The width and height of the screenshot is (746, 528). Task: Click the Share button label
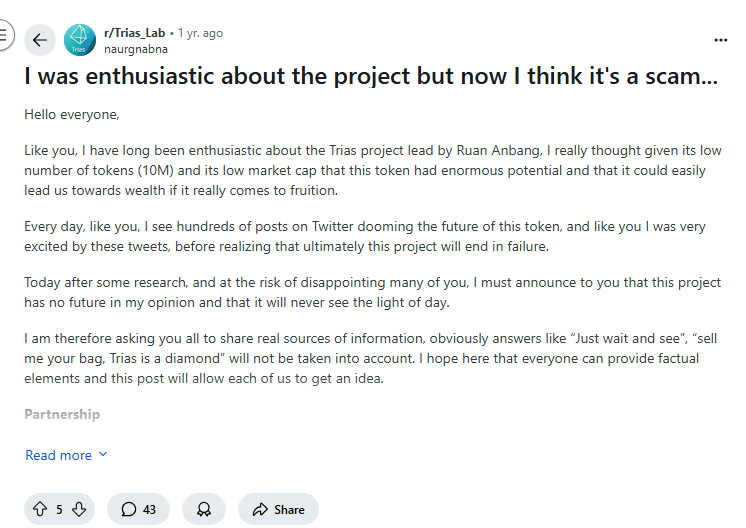pyautogui.click(x=289, y=509)
